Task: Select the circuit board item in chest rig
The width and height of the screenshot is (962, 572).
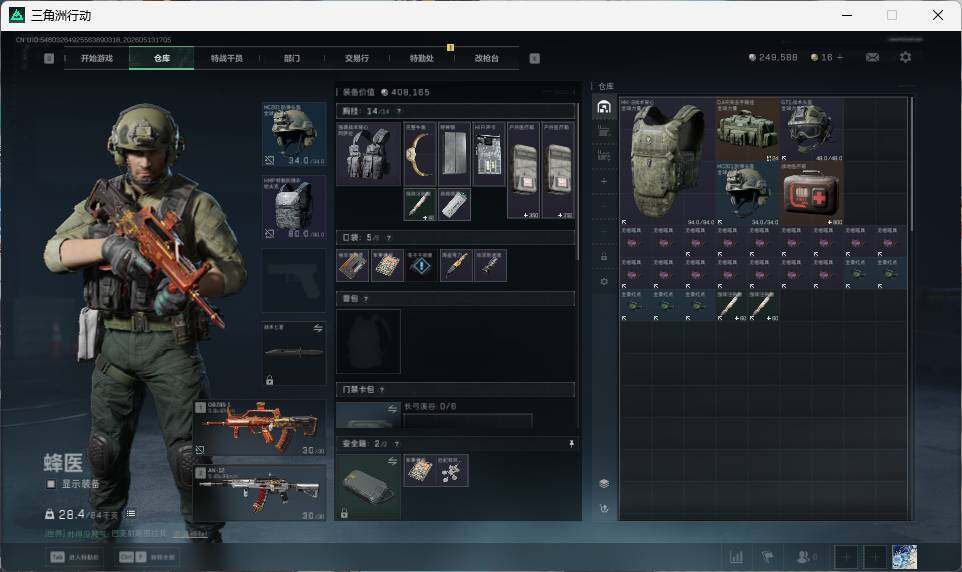Action: (489, 153)
